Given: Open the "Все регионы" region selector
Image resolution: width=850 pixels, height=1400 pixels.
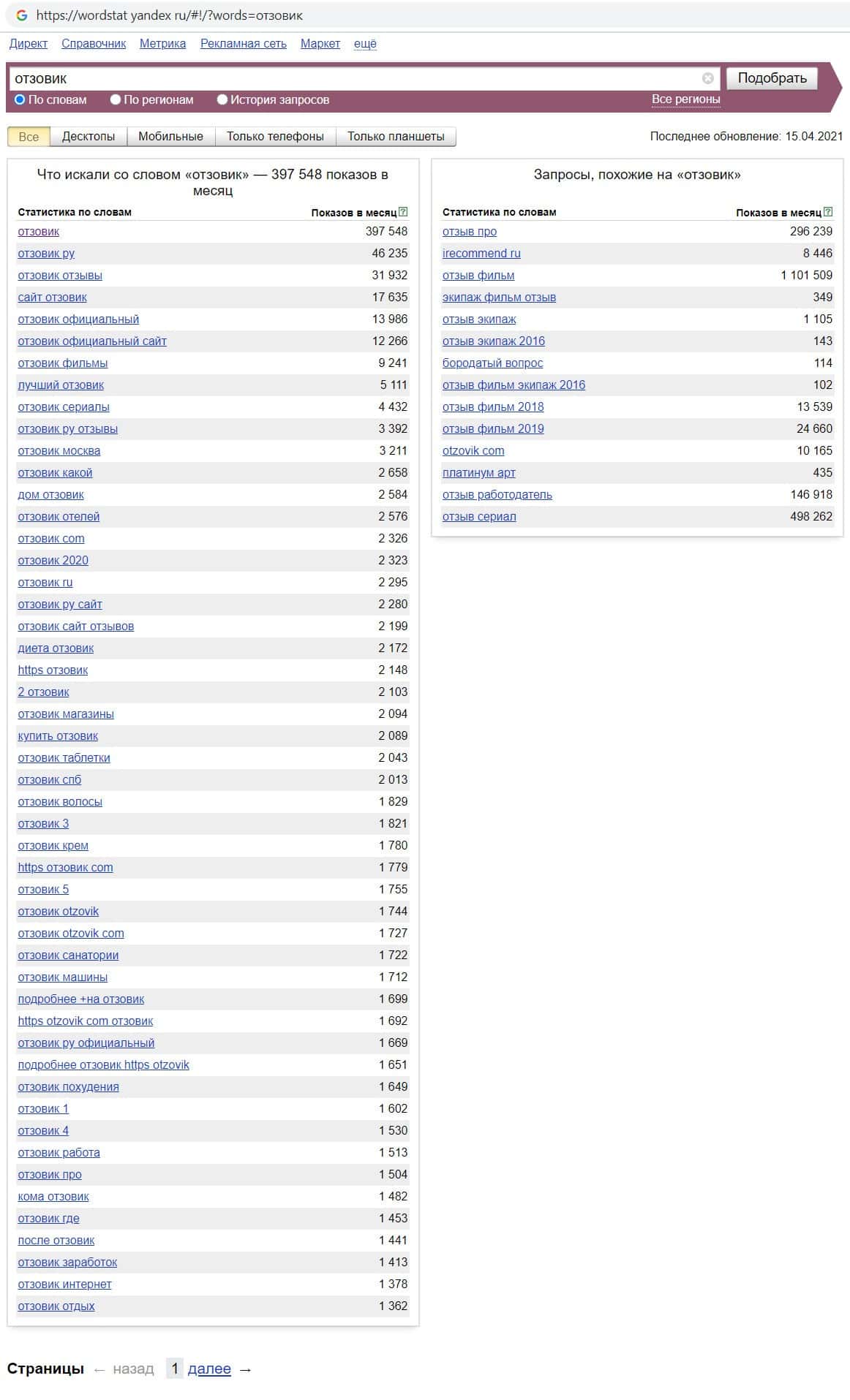Looking at the screenshot, I should 685,99.
